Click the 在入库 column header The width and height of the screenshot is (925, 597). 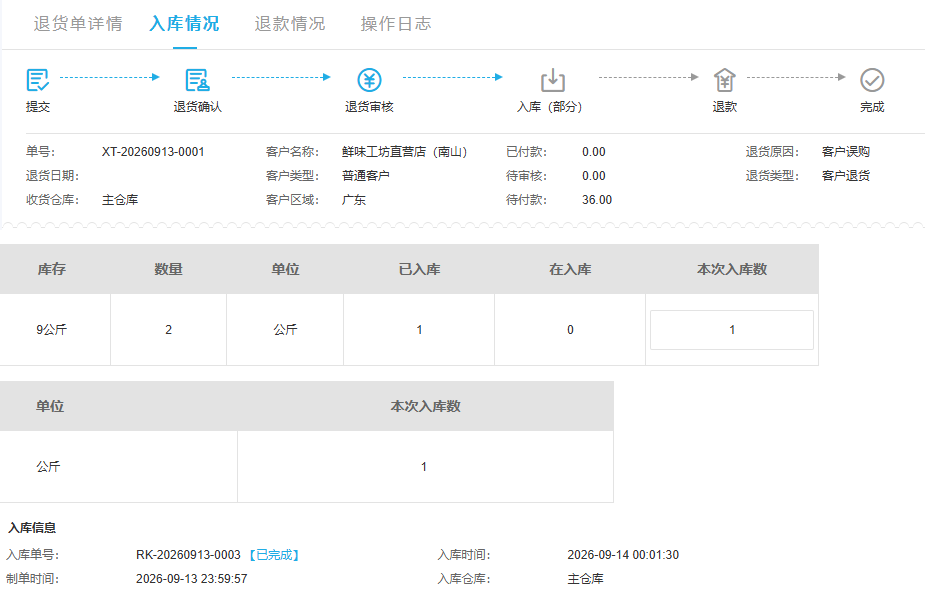pyautogui.click(x=570, y=269)
